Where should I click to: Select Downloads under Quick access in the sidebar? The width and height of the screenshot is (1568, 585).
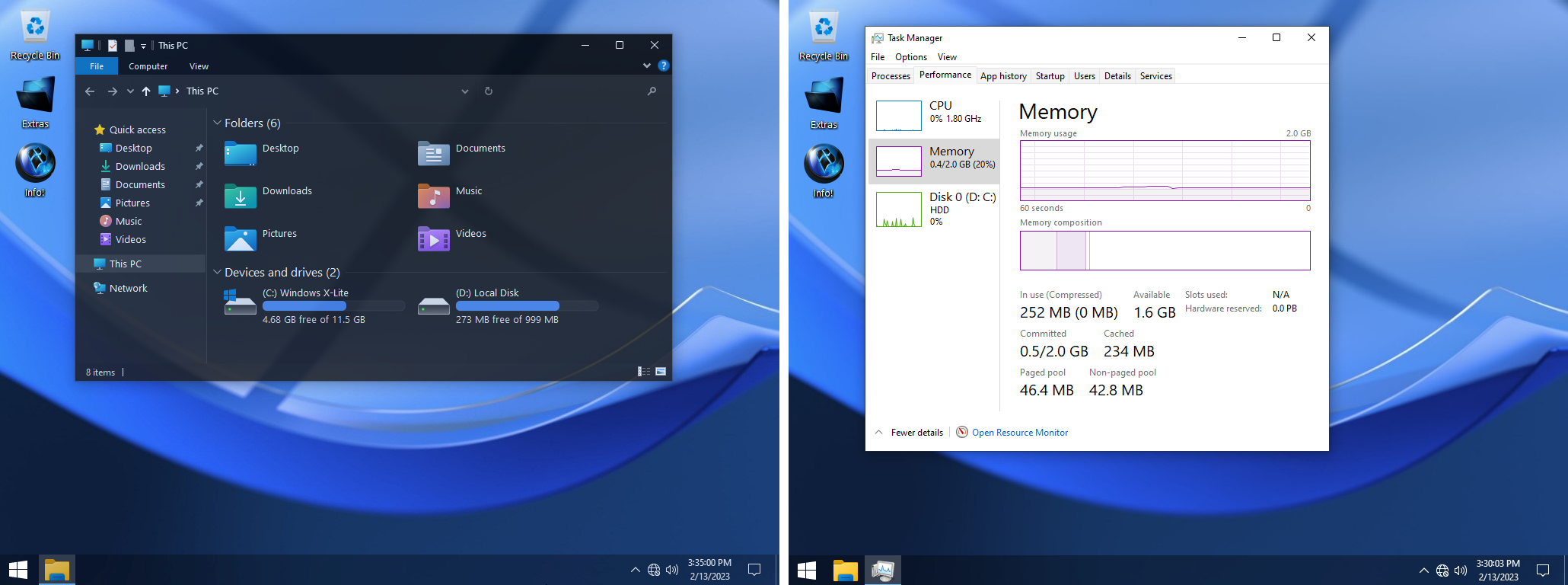pyautogui.click(x=140, y=167)
